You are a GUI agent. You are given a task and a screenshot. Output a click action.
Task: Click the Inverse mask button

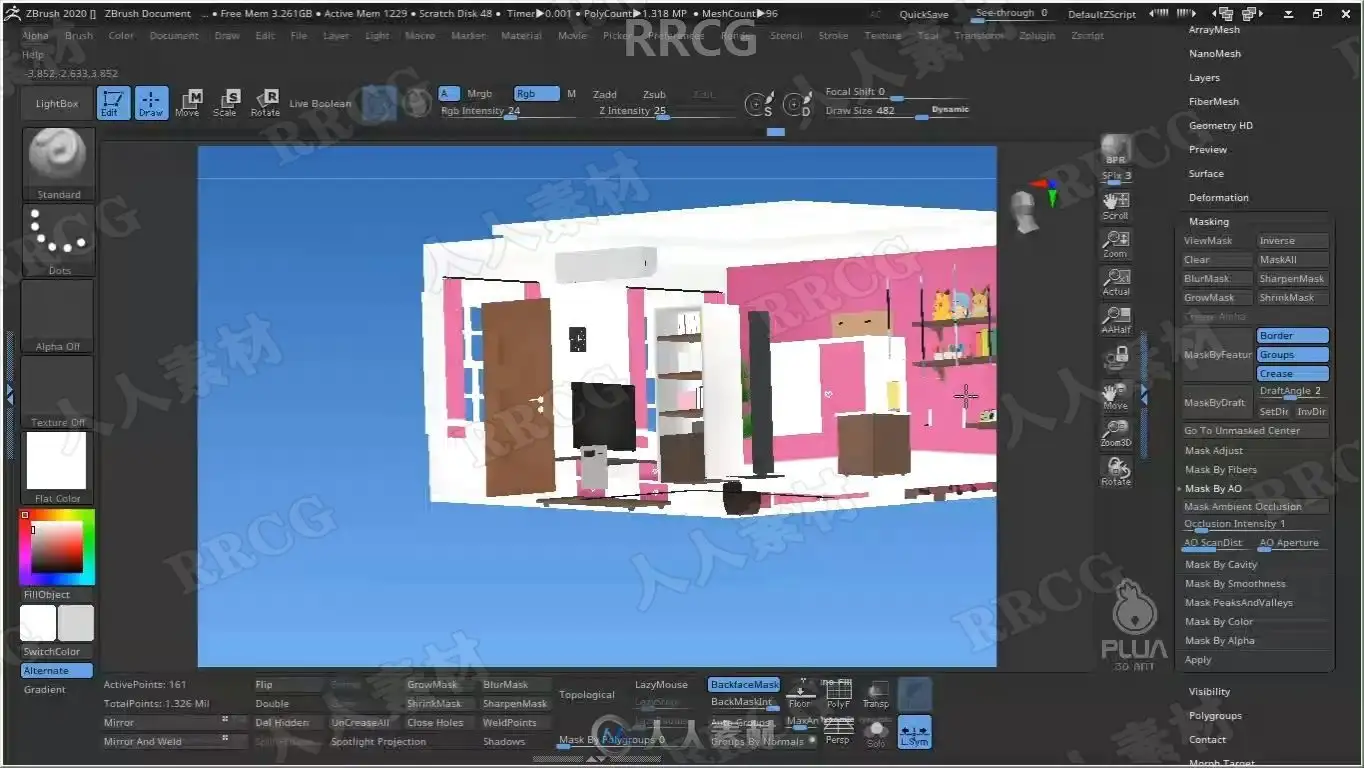1293,241
